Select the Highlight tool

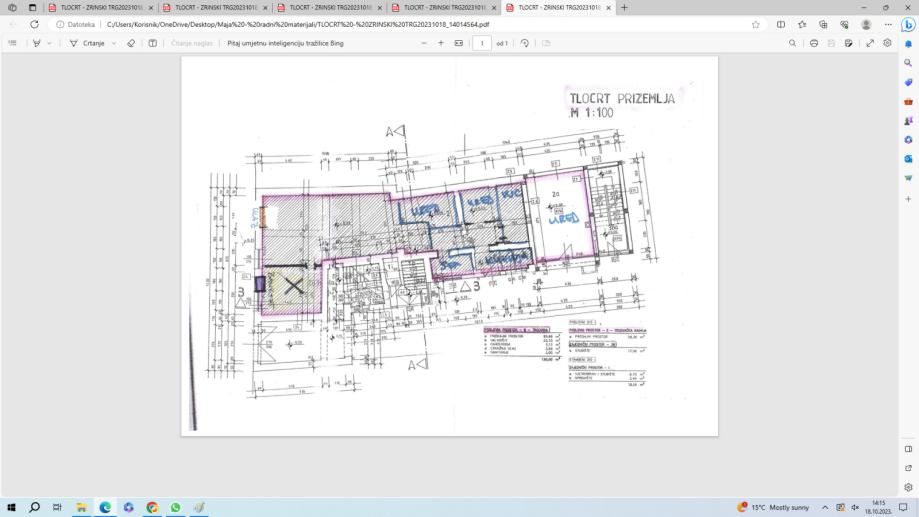[36, 43]
